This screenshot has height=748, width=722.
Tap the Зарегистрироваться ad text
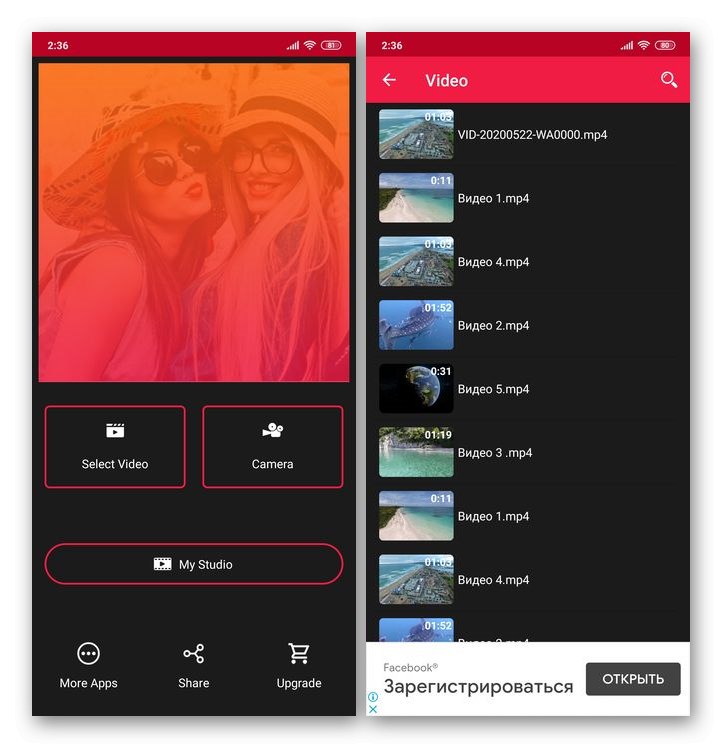(x=478, y=687)
